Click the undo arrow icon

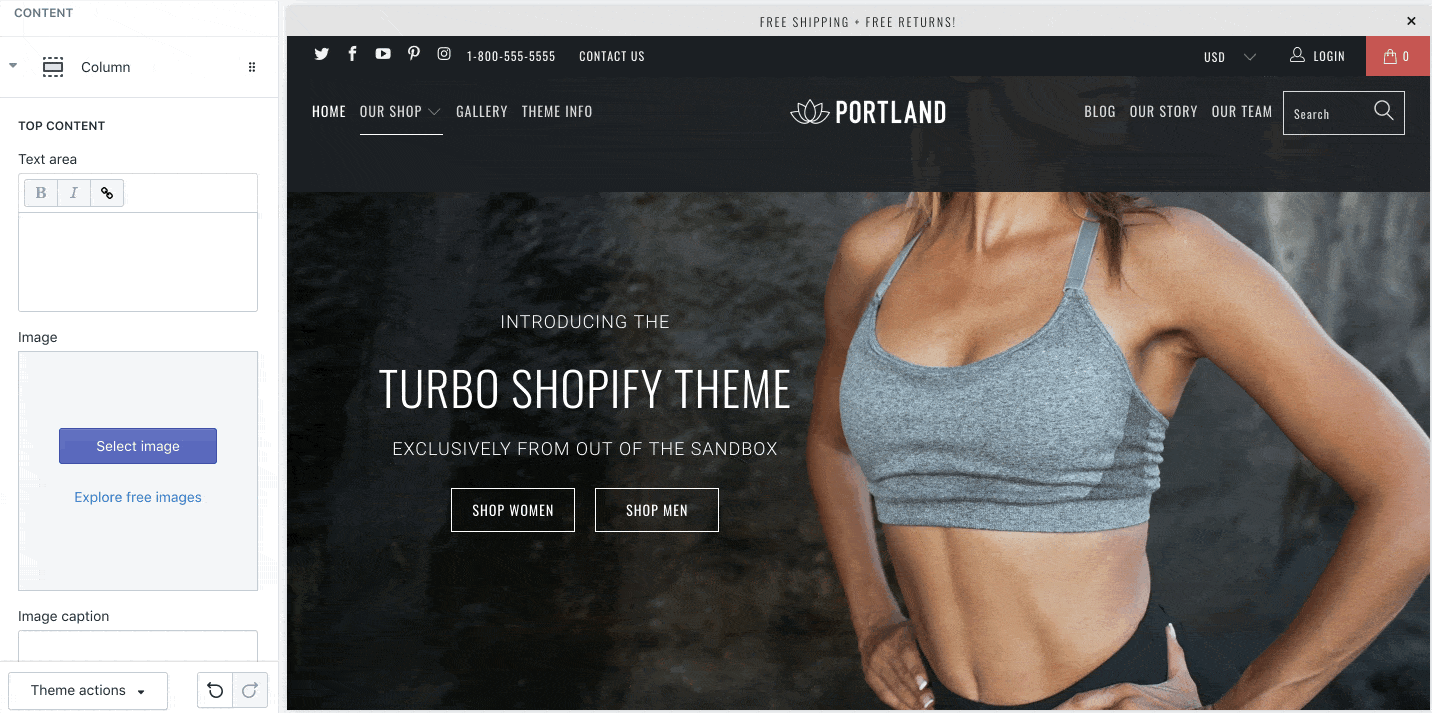pos(215,690)
